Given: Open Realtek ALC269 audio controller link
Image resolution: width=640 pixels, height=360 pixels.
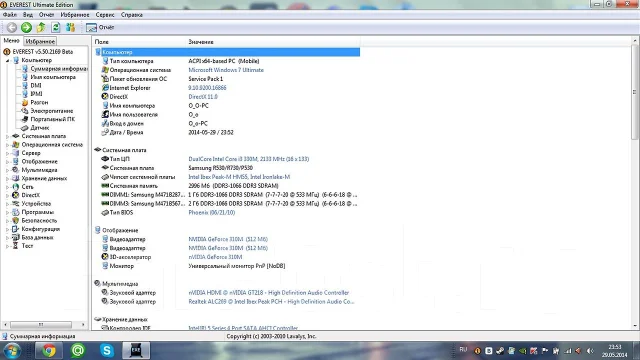Looking at the screenshot, I should 271,302.
